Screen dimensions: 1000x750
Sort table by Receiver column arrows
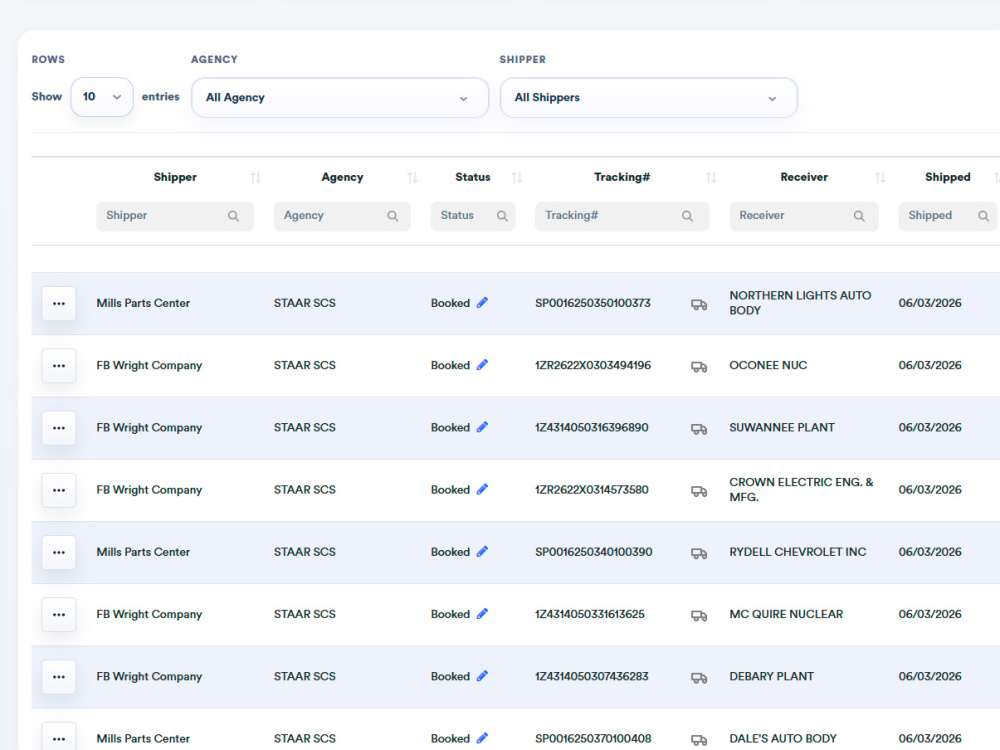pyautogui.click(x=881, y=177)
